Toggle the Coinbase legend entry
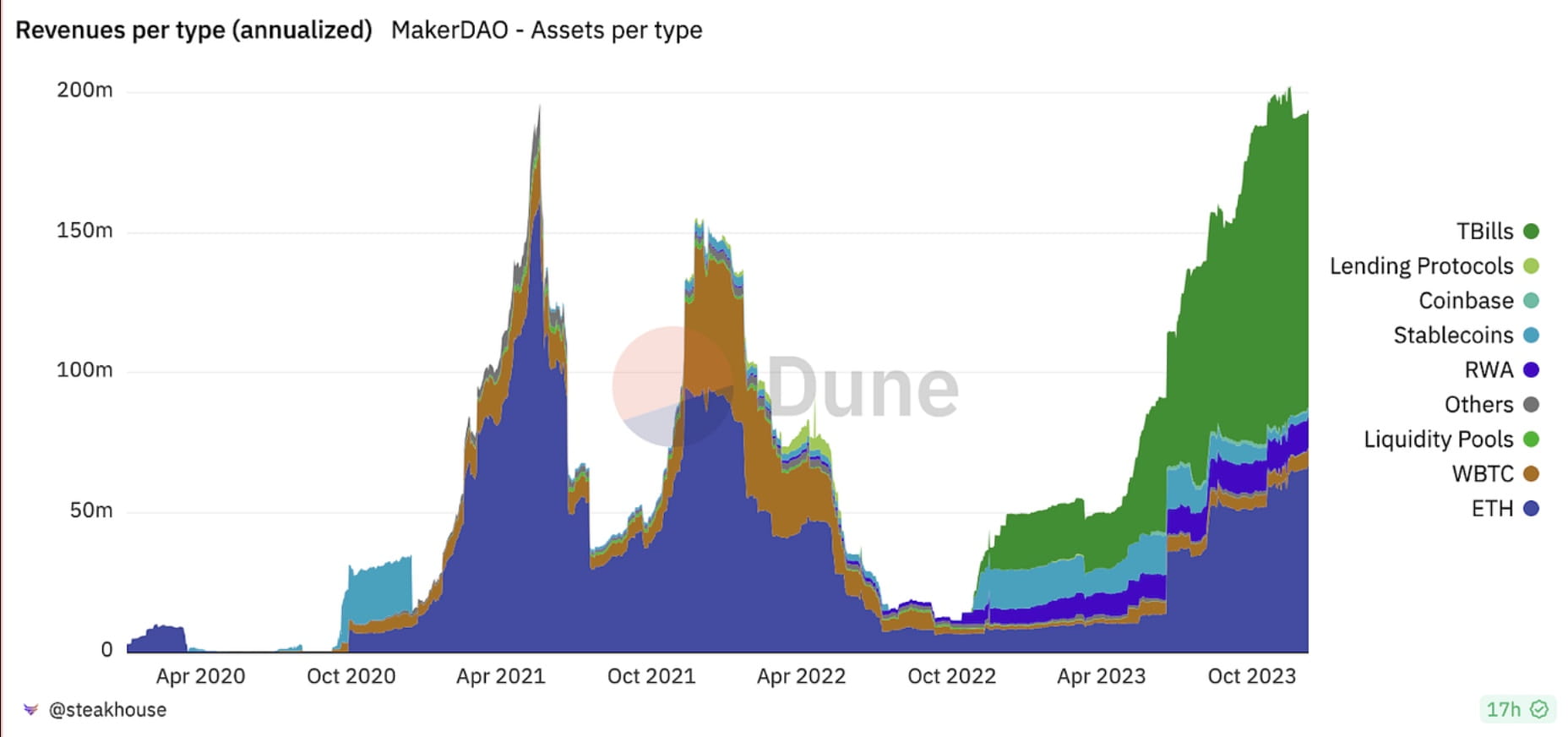This screenshot has height=737, width=1568. 1478,300
